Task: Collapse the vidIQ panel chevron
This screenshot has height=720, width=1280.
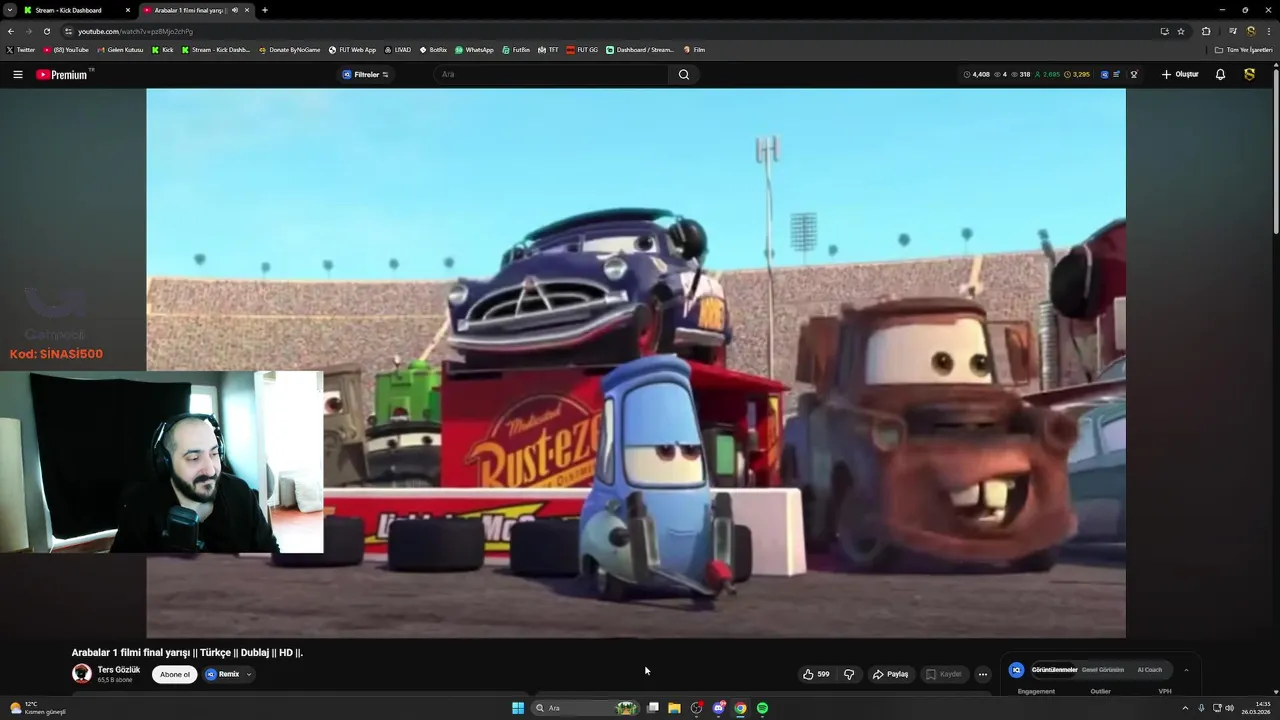Action: pos(1186,670)
